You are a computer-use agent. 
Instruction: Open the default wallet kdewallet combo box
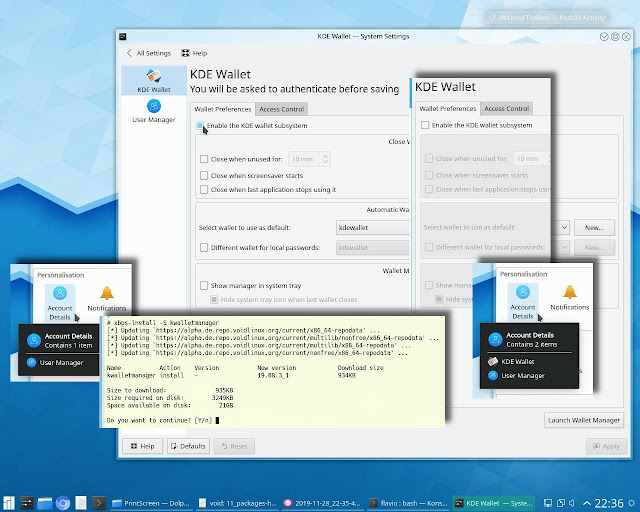tap(373, 227)
